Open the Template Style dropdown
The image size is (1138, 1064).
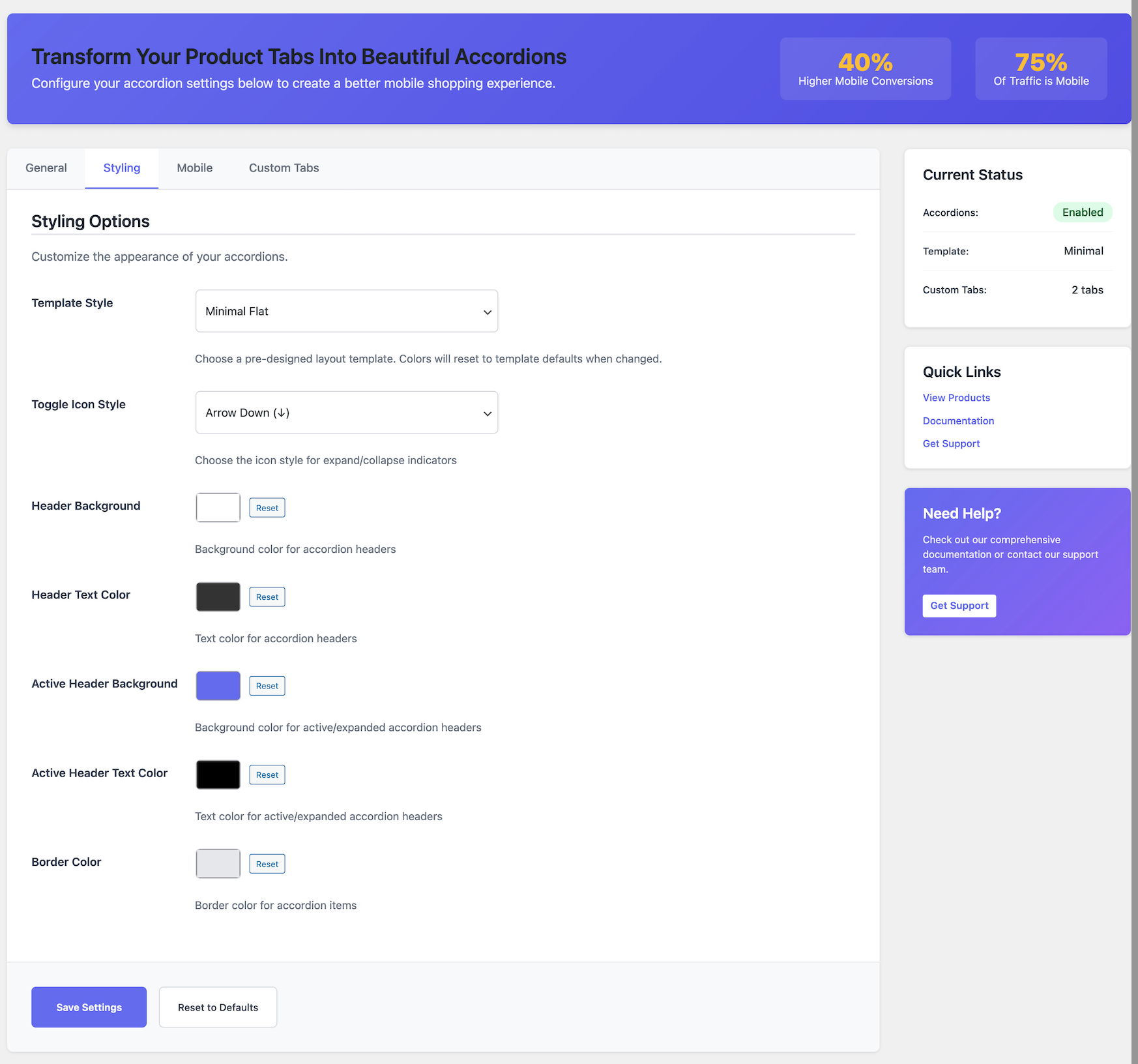click(x=347, y=311)
